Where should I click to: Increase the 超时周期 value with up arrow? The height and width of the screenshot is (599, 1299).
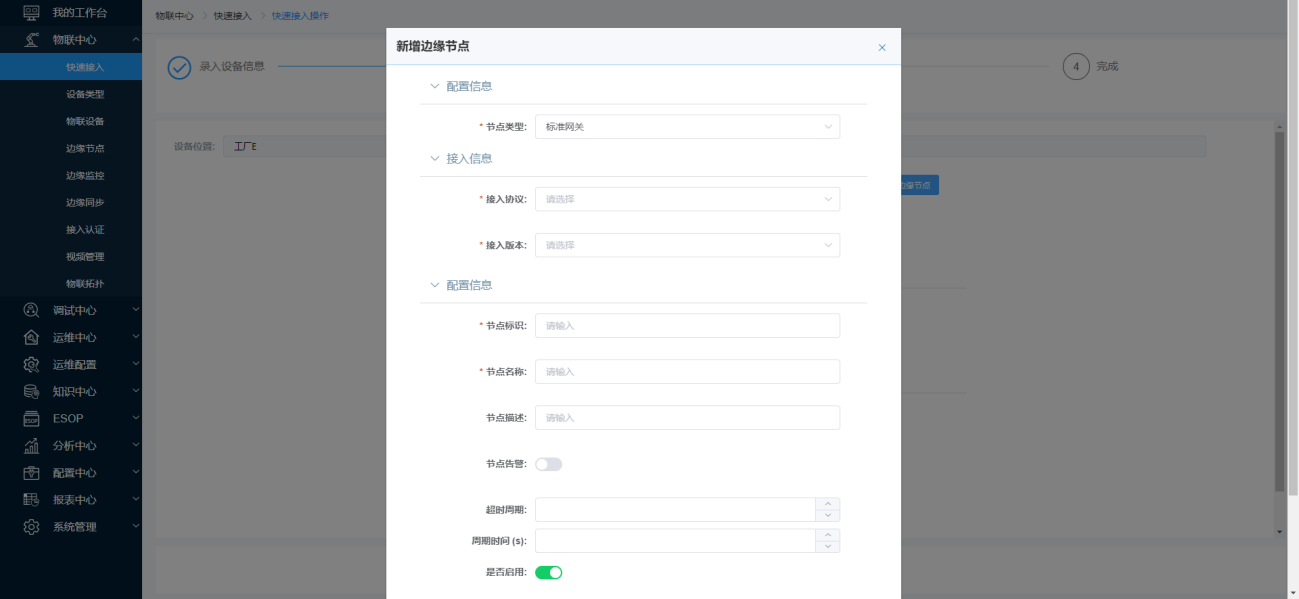click(827, 504)
